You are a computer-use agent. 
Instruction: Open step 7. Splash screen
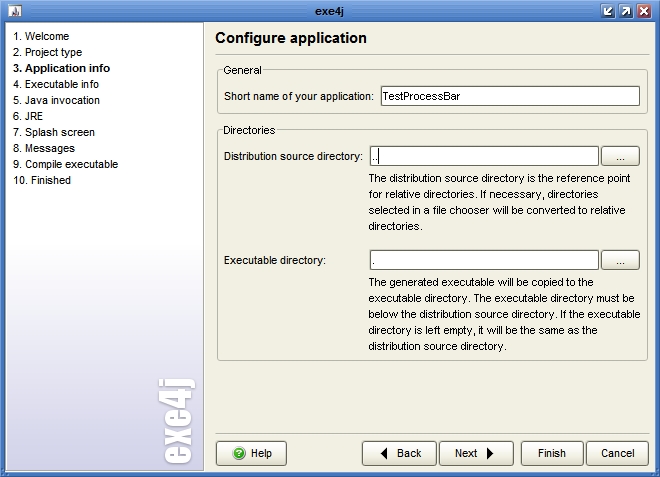pyautogui.click(x=54, y=132)
